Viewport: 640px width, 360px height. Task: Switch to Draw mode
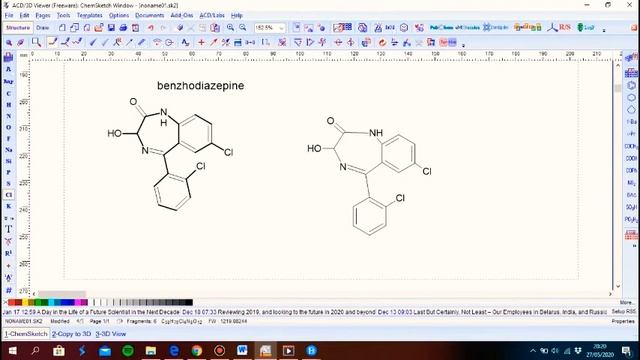(x=42, y=28)
